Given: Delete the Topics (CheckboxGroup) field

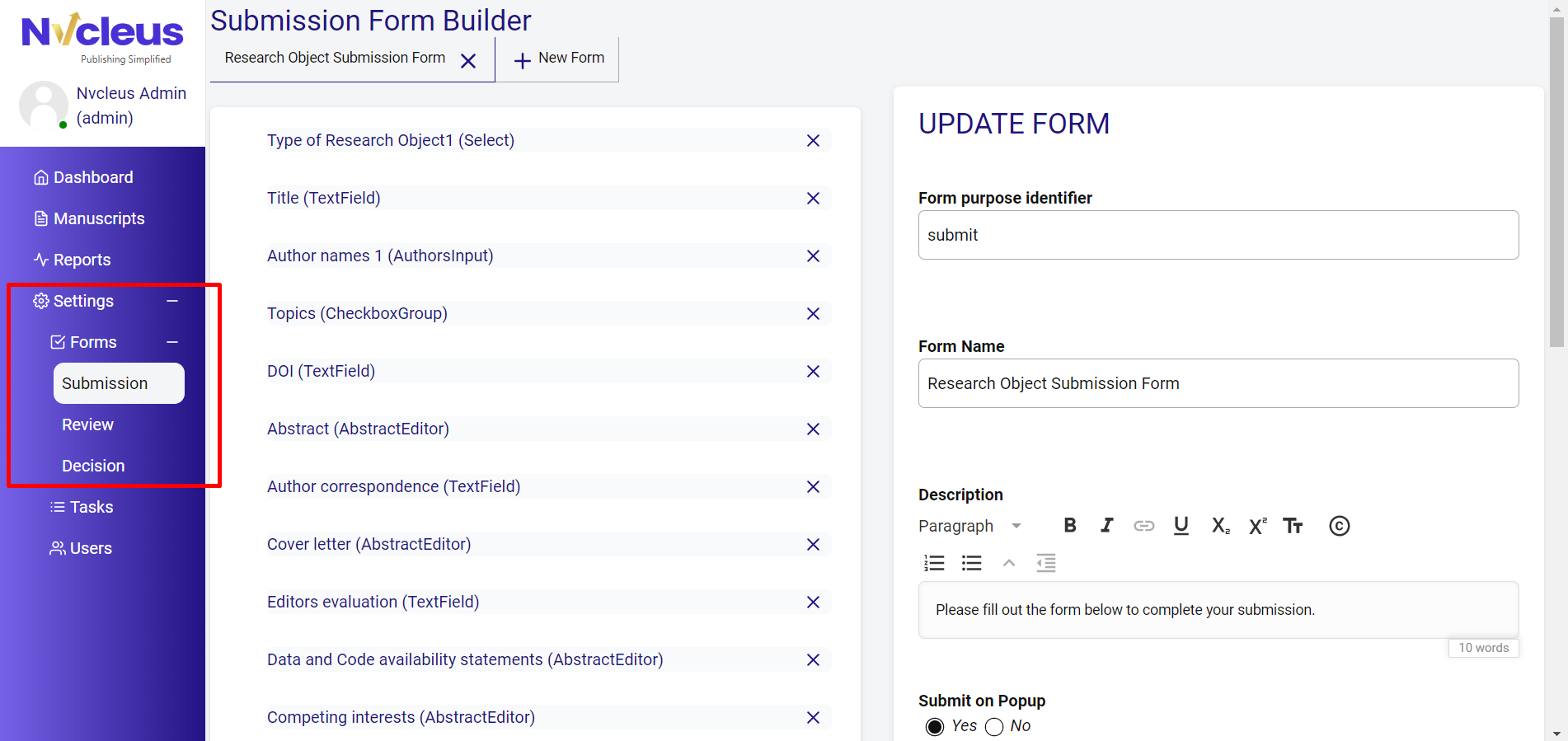Looking at the screenshot, I should (813, 314).
